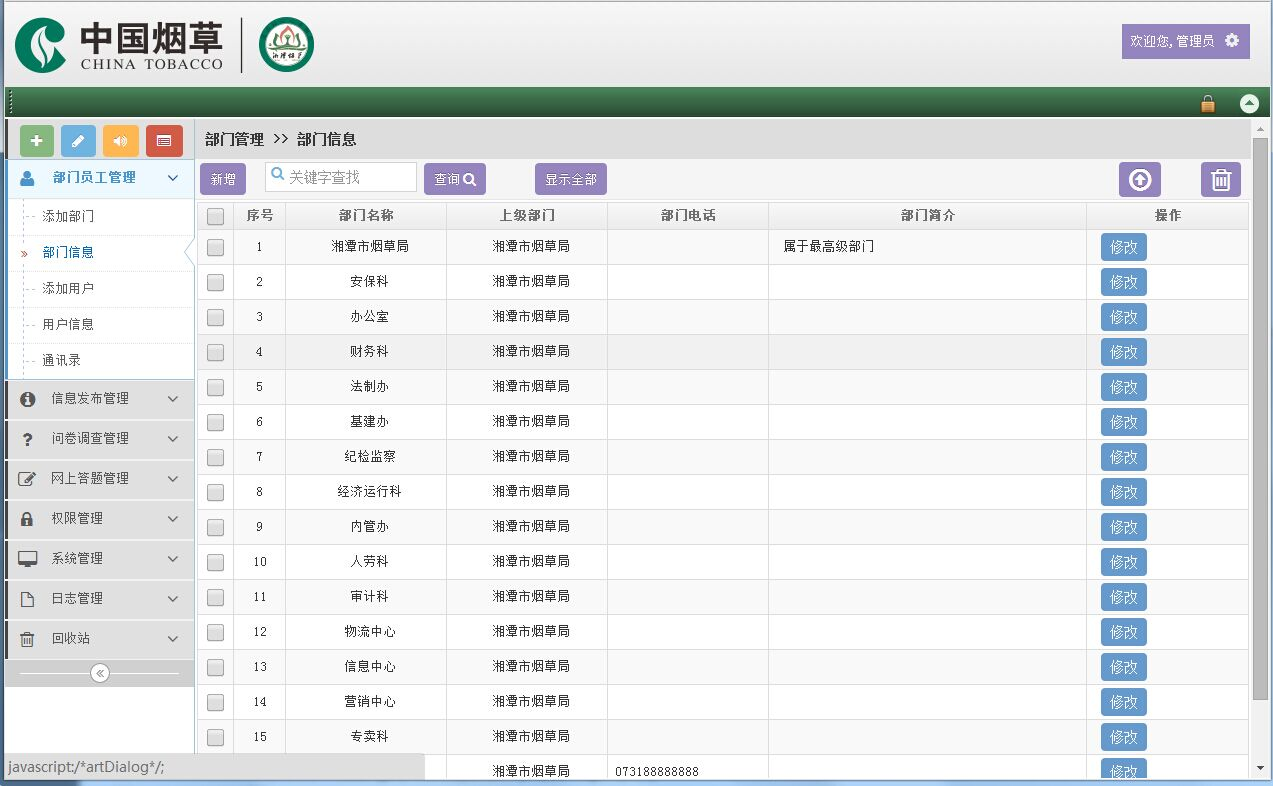Click the green plus quick-action icon

point(37,141)
